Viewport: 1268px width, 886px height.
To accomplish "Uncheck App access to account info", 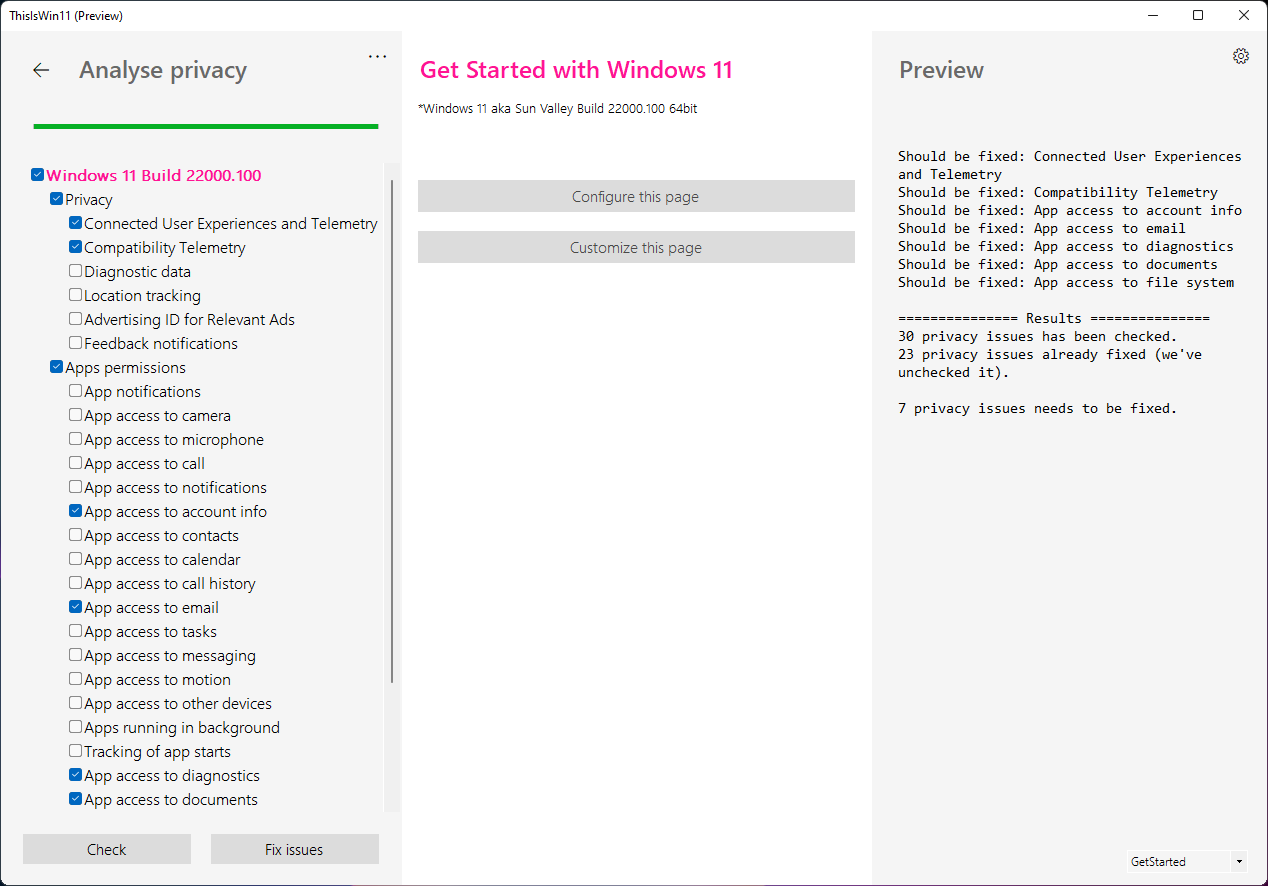I will [x=76, y=511].
